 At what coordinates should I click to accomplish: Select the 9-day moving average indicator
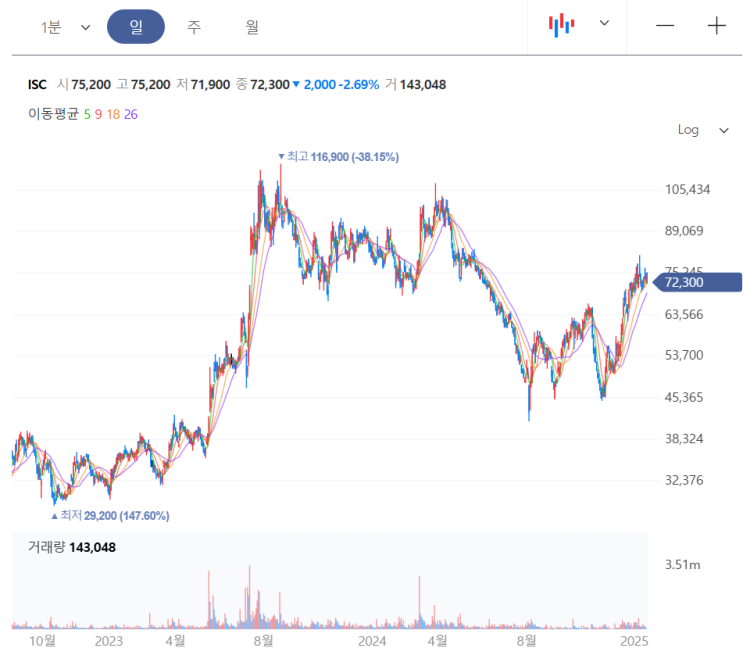pos(98,114)
